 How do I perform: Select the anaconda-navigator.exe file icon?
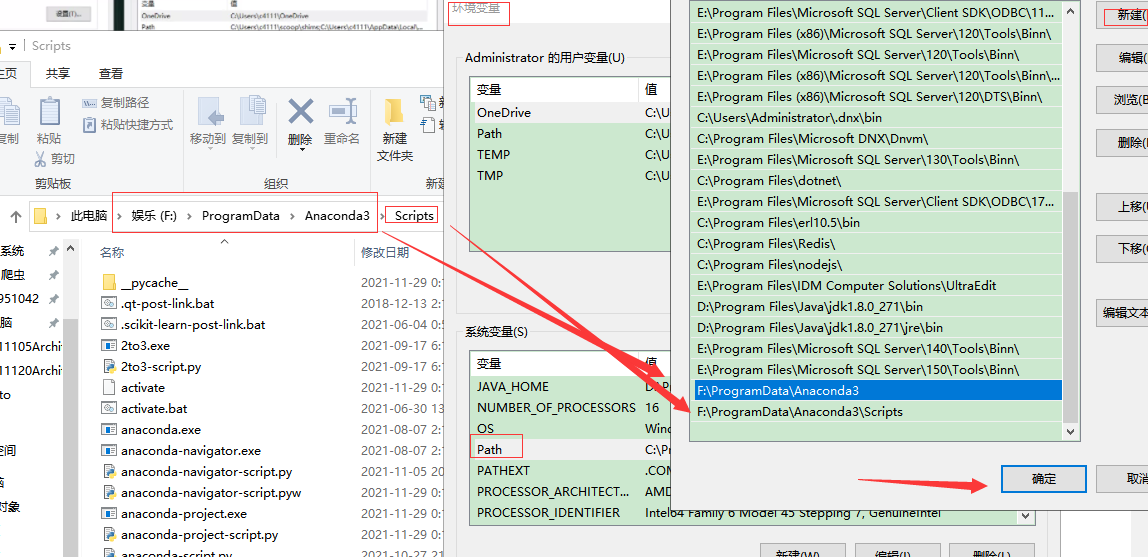pyautogui.click(x=109, y=451)
